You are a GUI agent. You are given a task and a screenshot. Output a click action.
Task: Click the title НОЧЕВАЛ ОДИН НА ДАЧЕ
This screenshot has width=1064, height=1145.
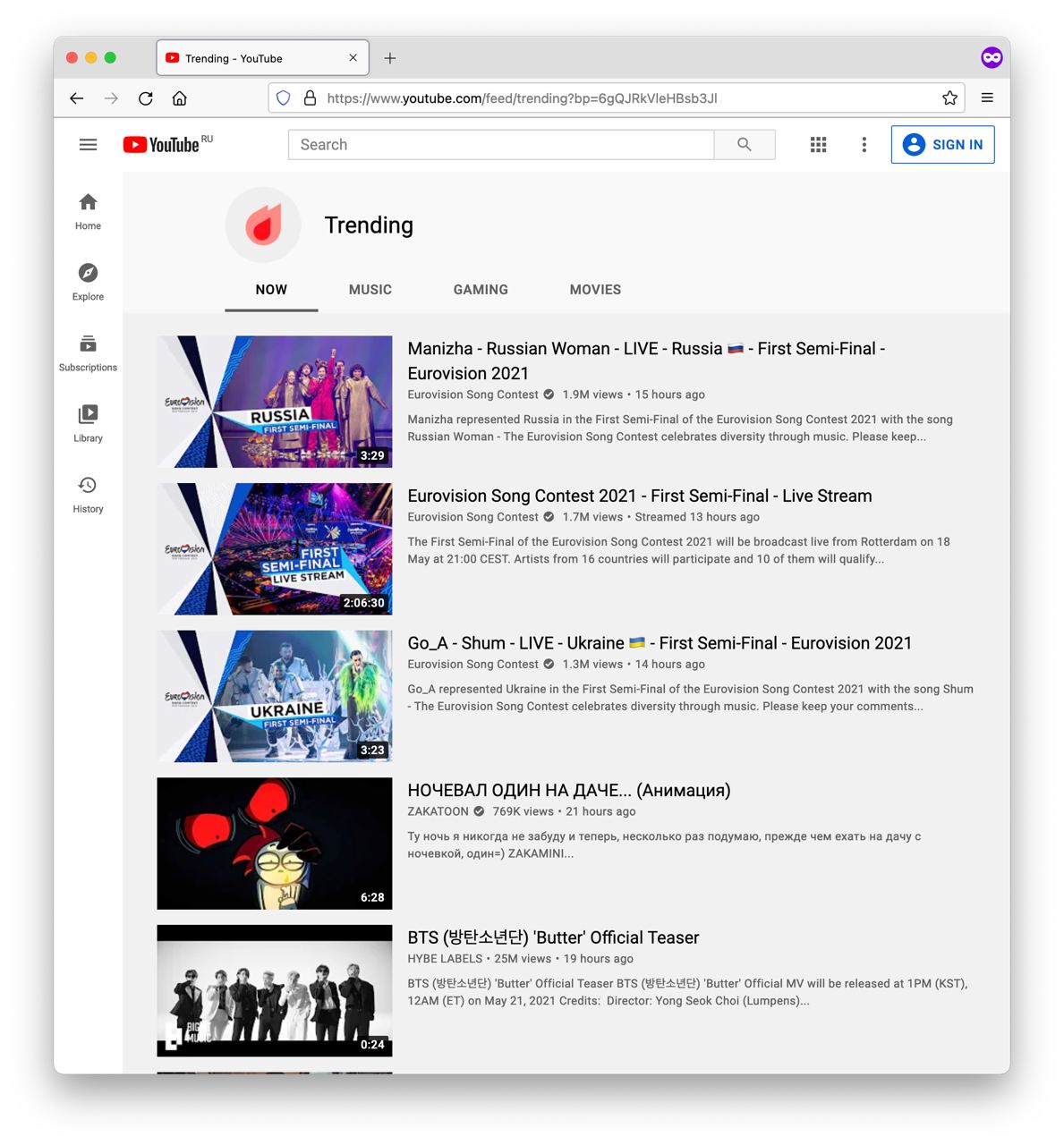click(569, 791)
